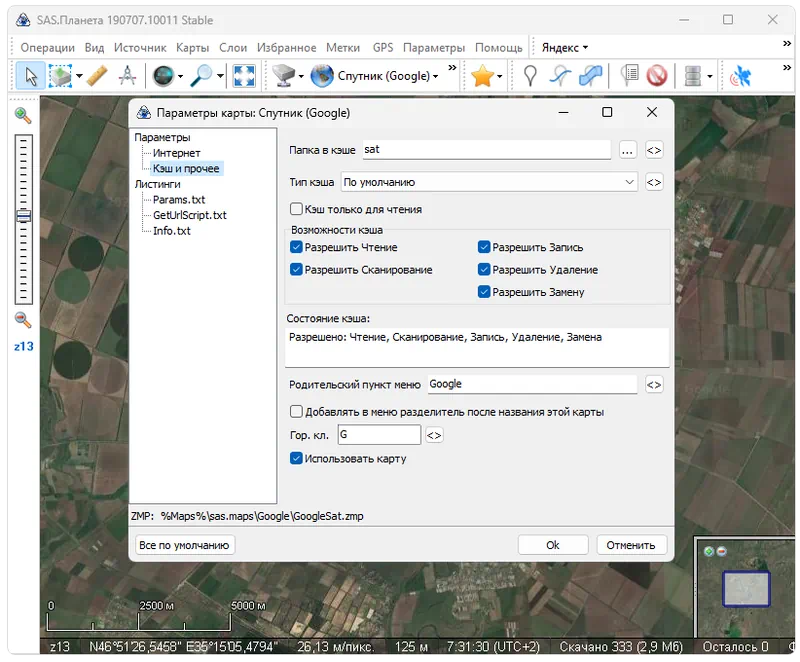
Task: Open the Операции menu
Action: pyautogui.click(x=47, y=48)
